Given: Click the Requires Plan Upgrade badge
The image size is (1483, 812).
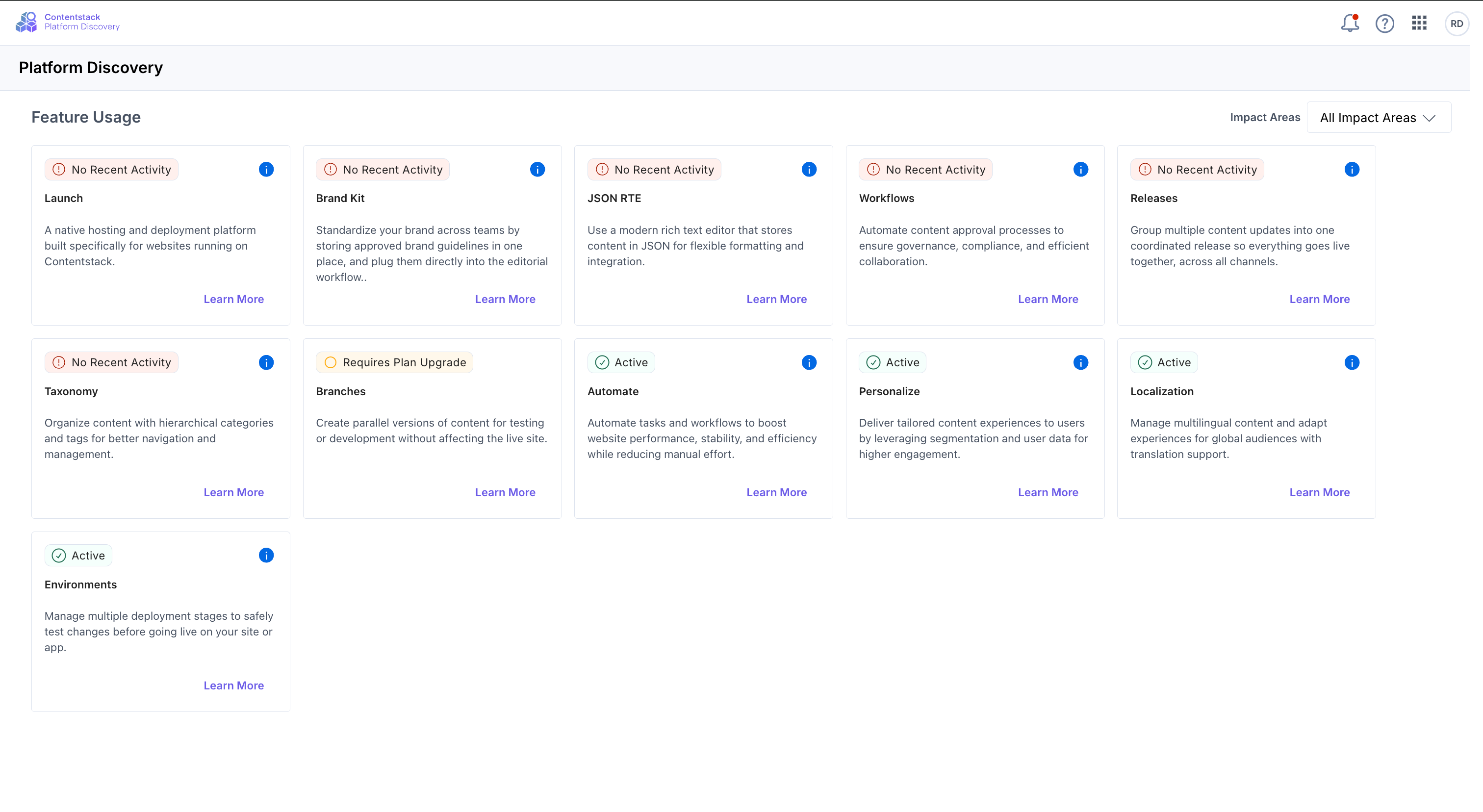Looking at the screenshot, I should 394,362.
